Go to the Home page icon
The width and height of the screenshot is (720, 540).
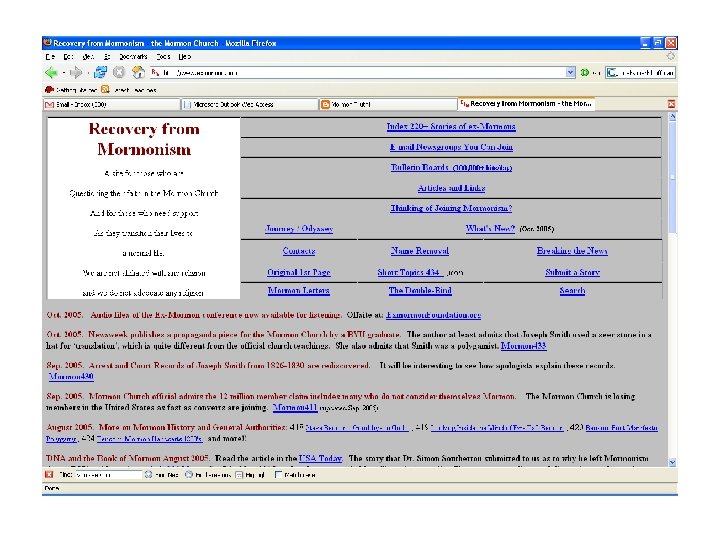(138, 73)
